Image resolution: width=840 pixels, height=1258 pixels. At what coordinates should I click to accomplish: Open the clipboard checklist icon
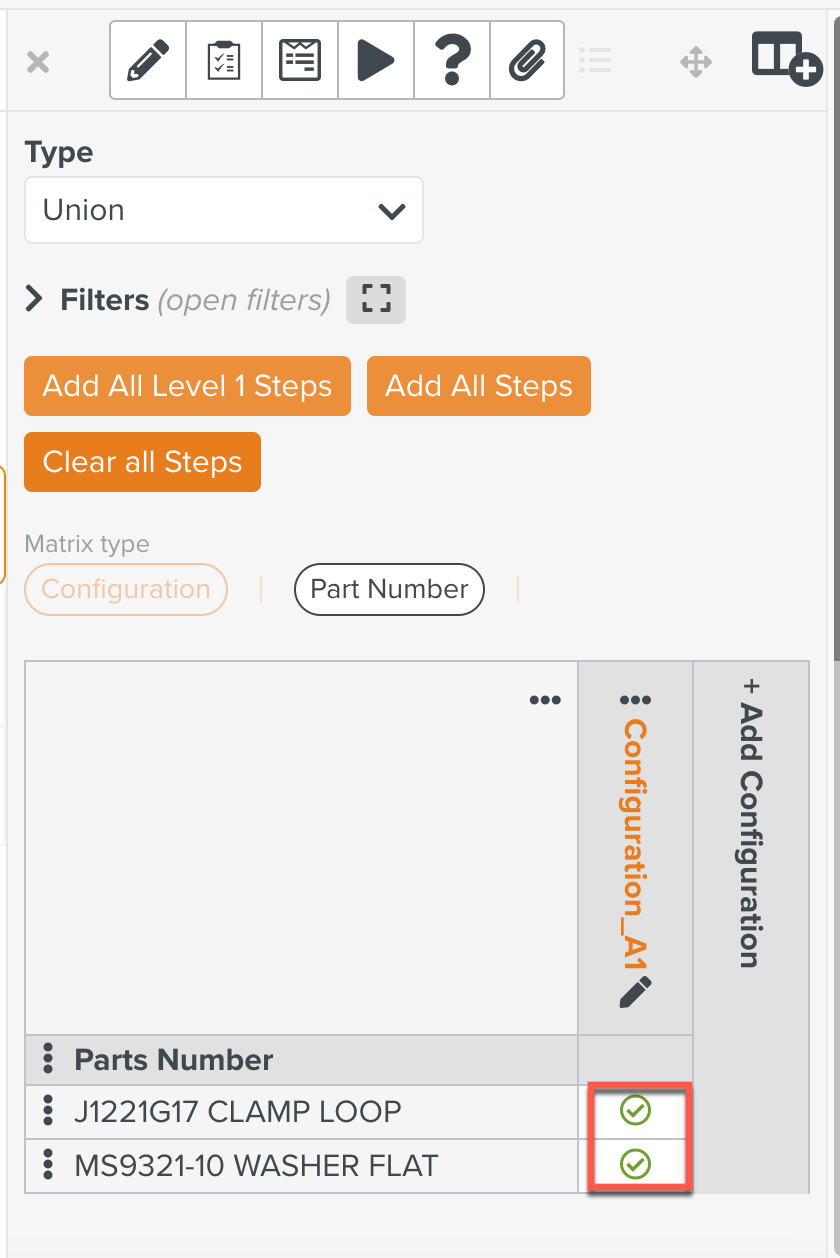pyautogui.click(x=224, y=61)
